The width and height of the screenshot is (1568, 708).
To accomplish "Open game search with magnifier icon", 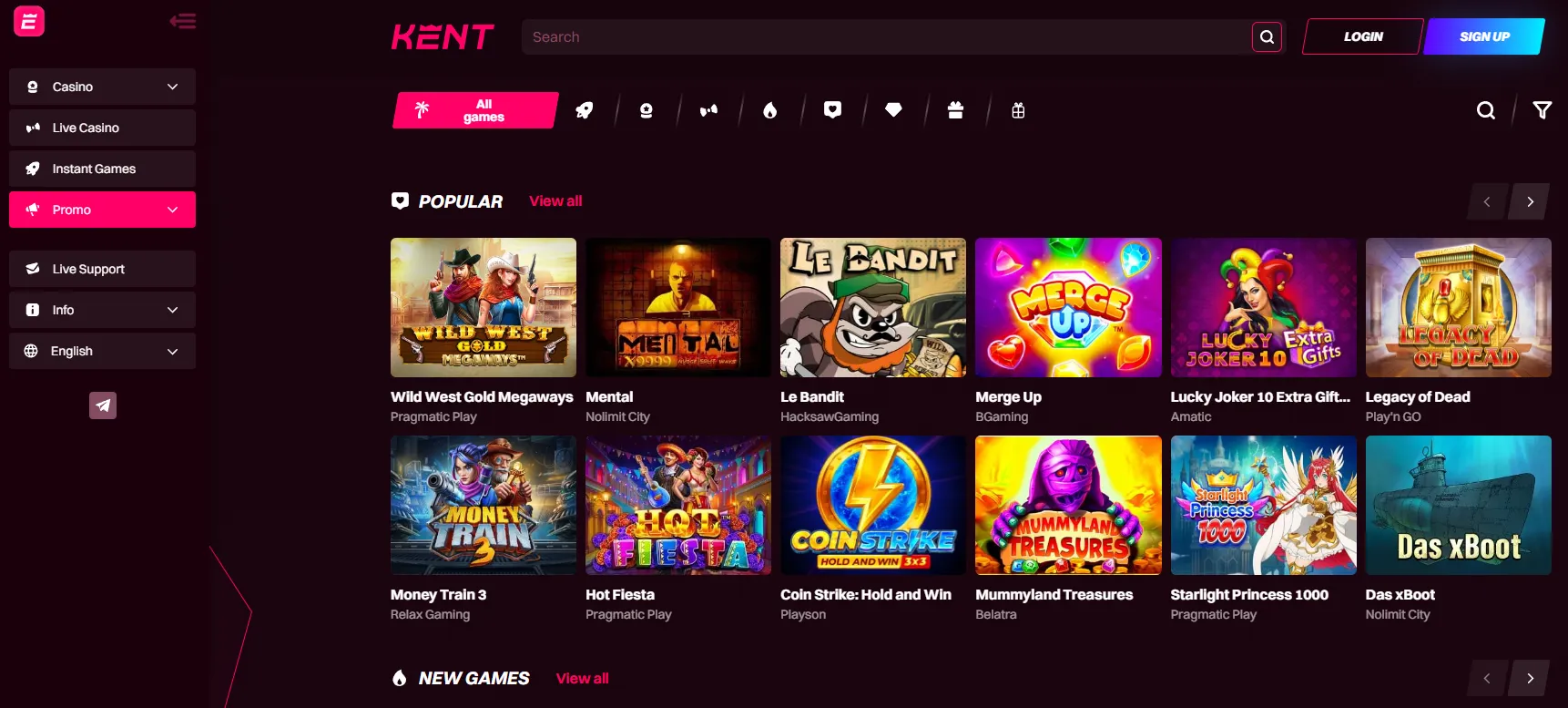I will pyautogui.click(x=1486, y=110).
